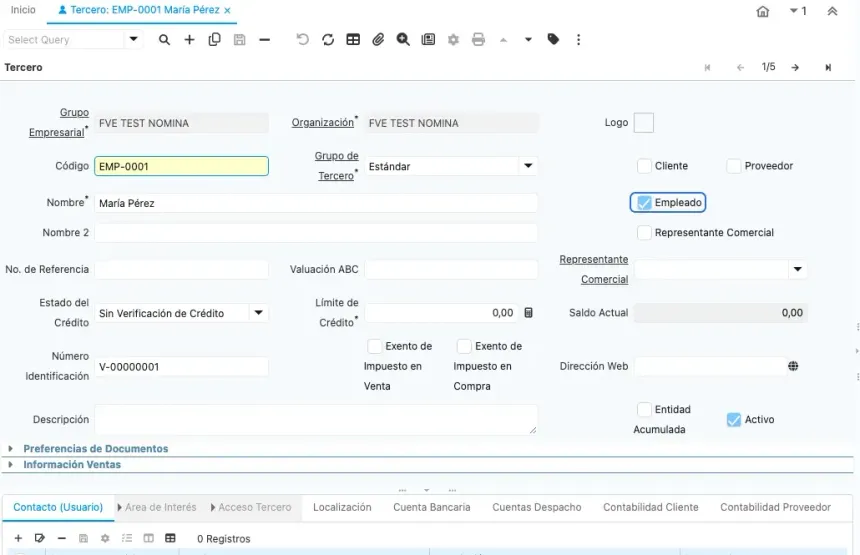Uncheck the Empleado checkbox
The height and width of the screenshot is (555, 860).
point(644,203)
